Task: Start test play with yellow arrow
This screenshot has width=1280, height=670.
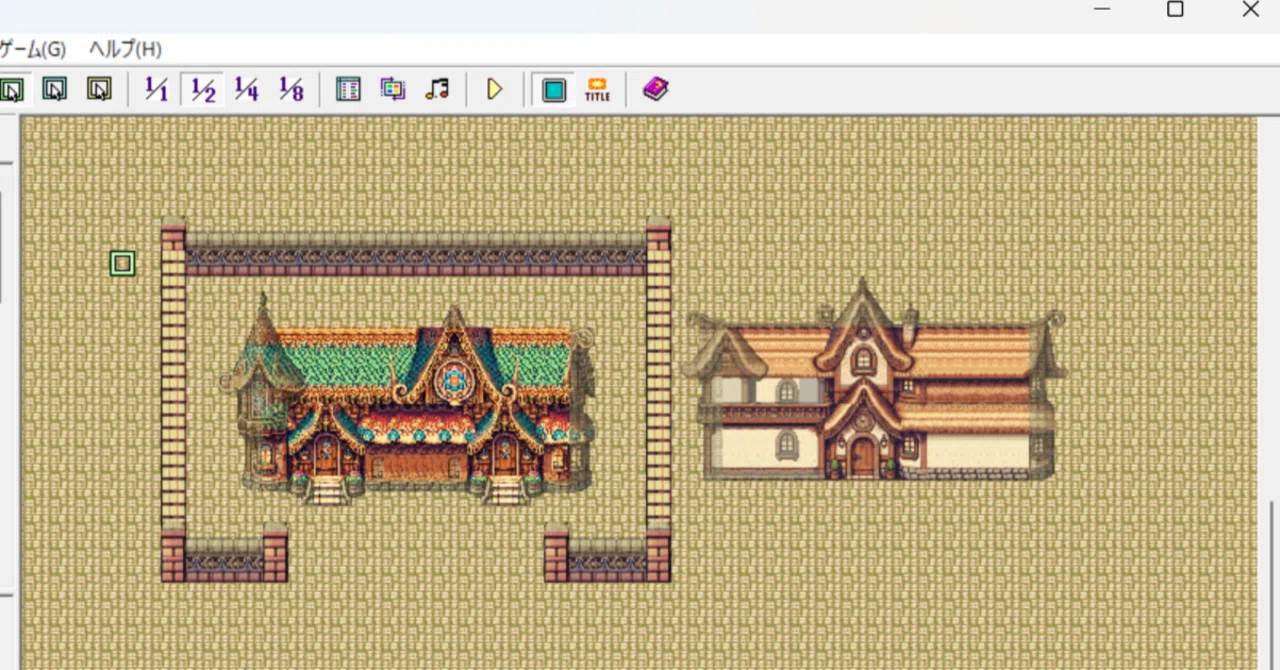Action: click(x=494, y=90)
